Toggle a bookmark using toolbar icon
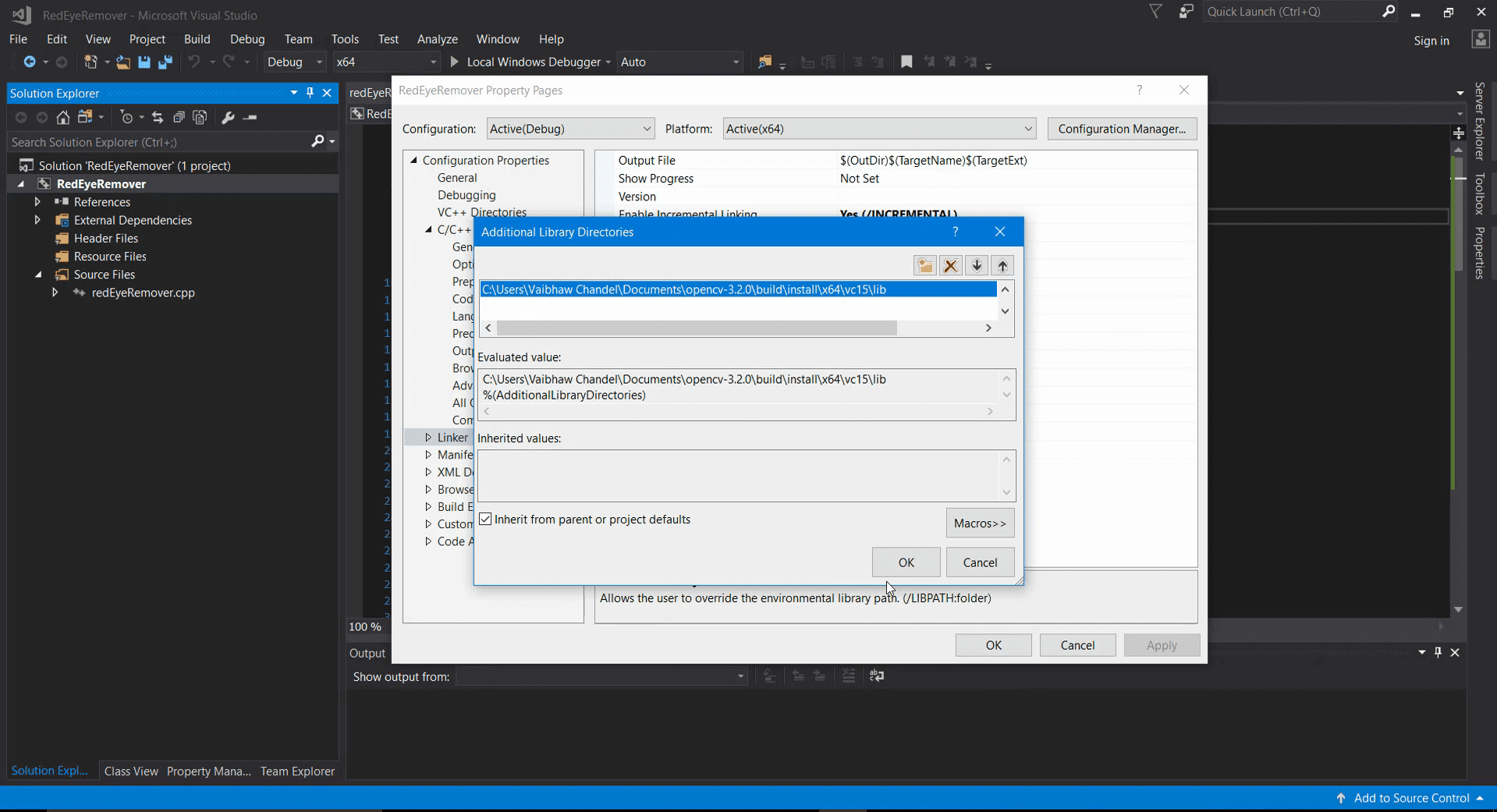1497x812 pixels. coord(906,62)
